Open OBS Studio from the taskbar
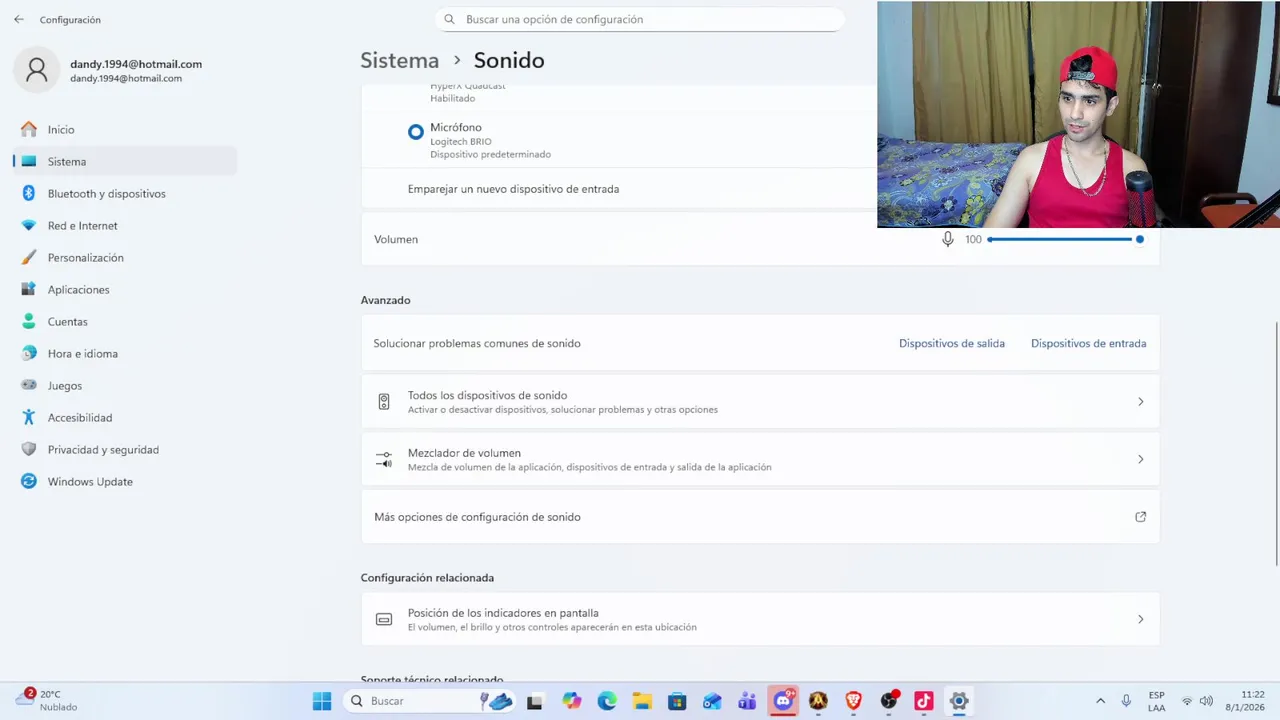The image size is (1280, 720). [888, 702]
